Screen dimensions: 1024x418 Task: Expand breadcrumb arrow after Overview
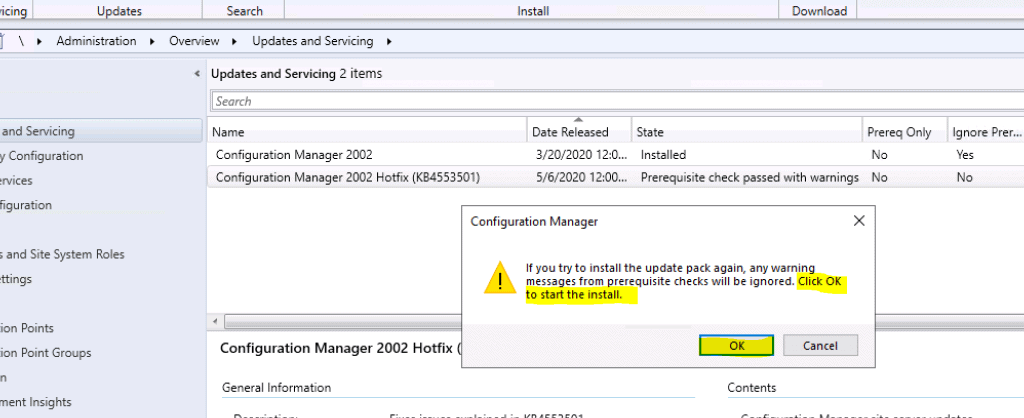[234, 41]
